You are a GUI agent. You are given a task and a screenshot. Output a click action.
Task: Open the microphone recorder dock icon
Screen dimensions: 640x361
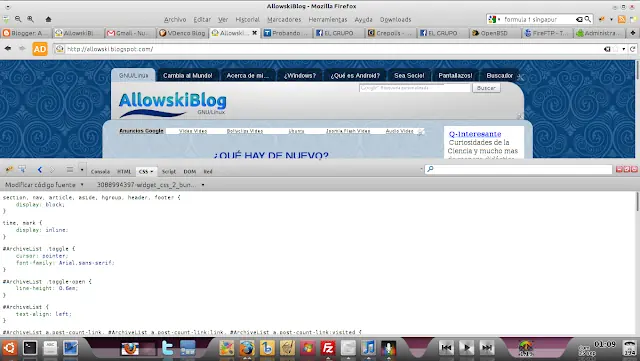tap(388, 348)
